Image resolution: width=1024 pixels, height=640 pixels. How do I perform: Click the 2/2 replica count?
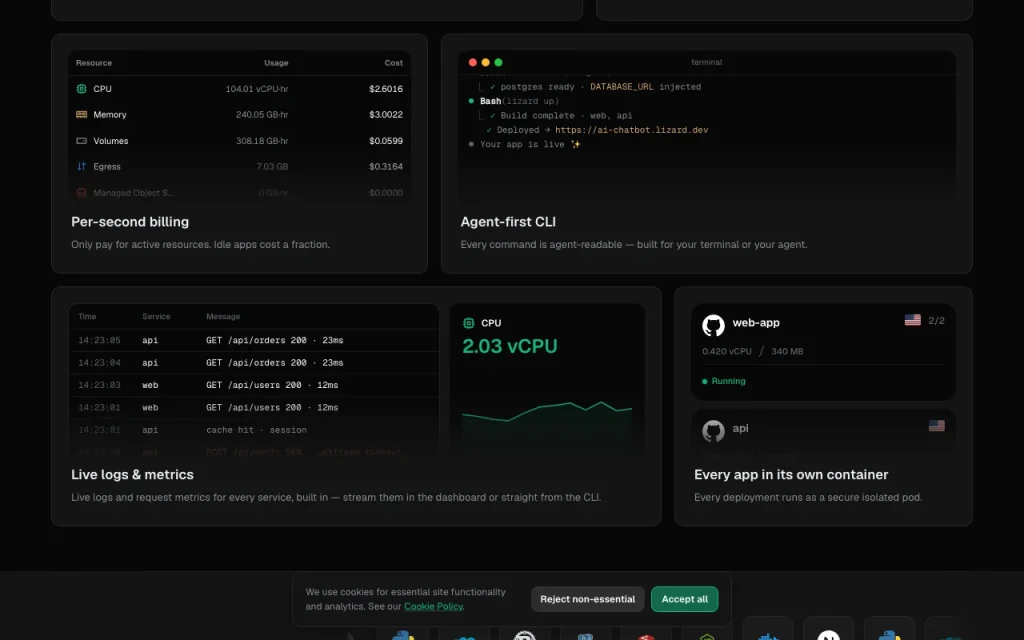coord(936,321)
